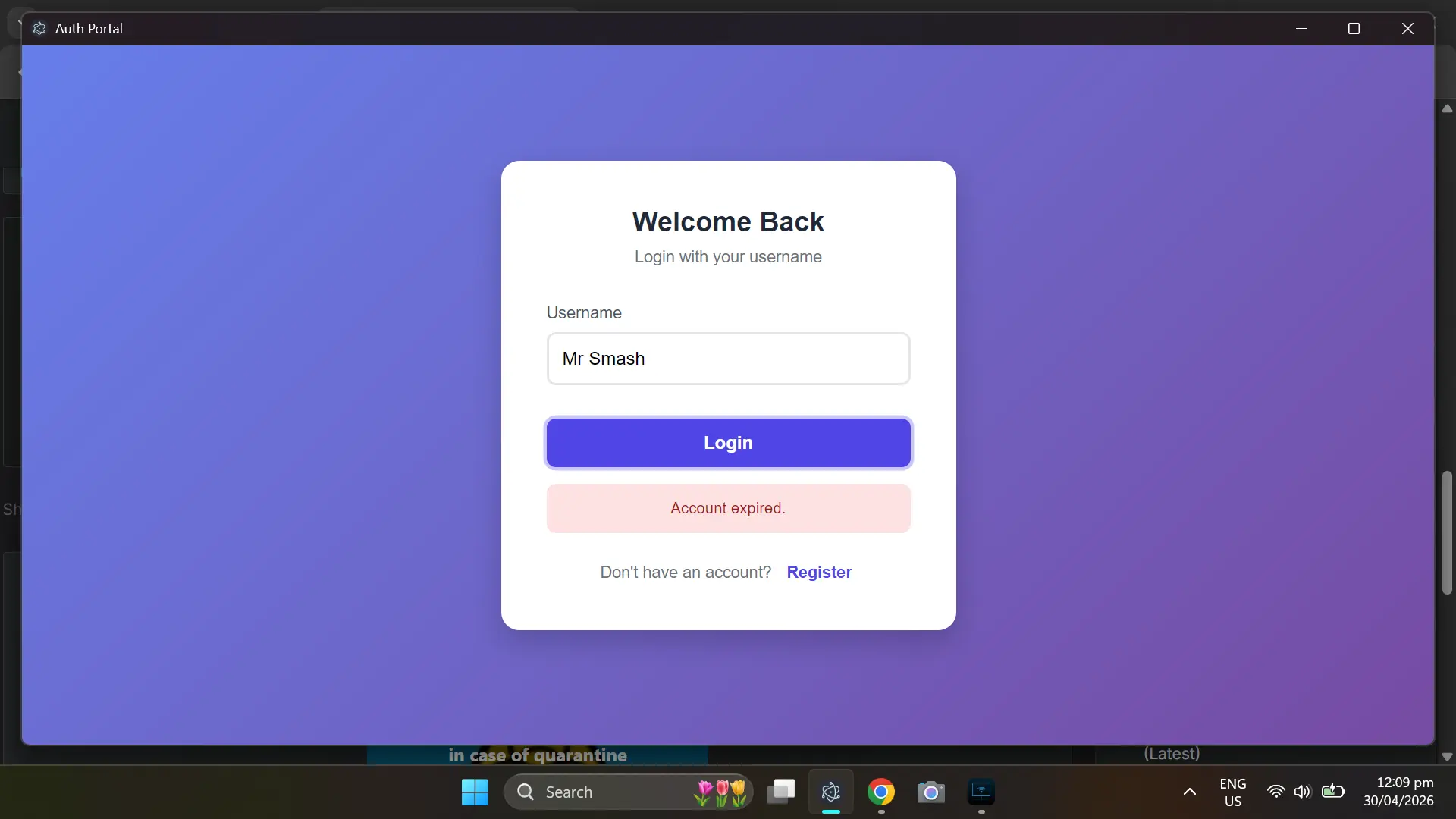Click the 'Login with your username' subtitle
This screenshot has height=819, width=1456.
pyautogui.click(x=728, y=257)
